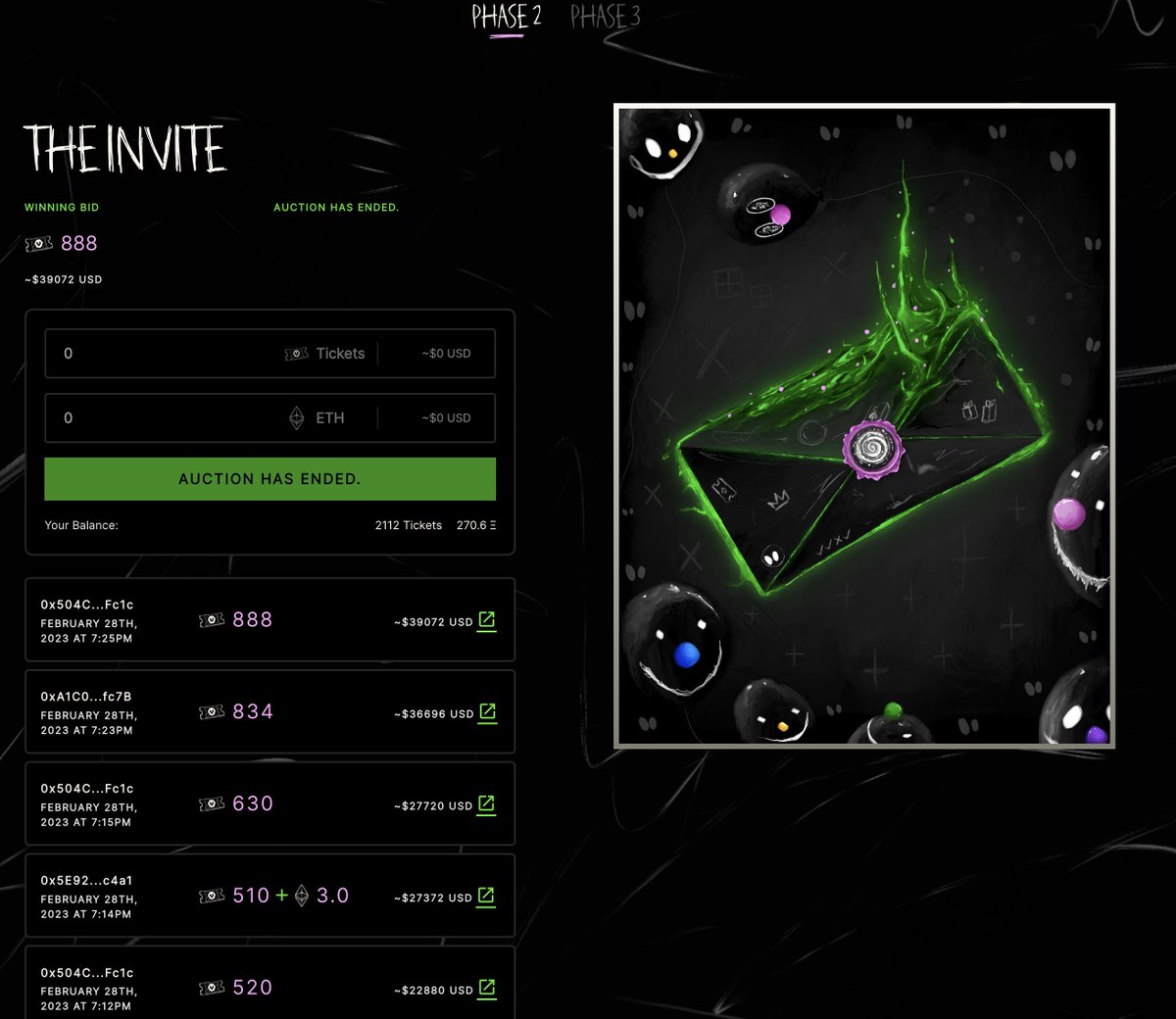Click the 270.6 ETH balance
The height and width of the screenshot is (1019, 1176).
[x=476, y=525]
